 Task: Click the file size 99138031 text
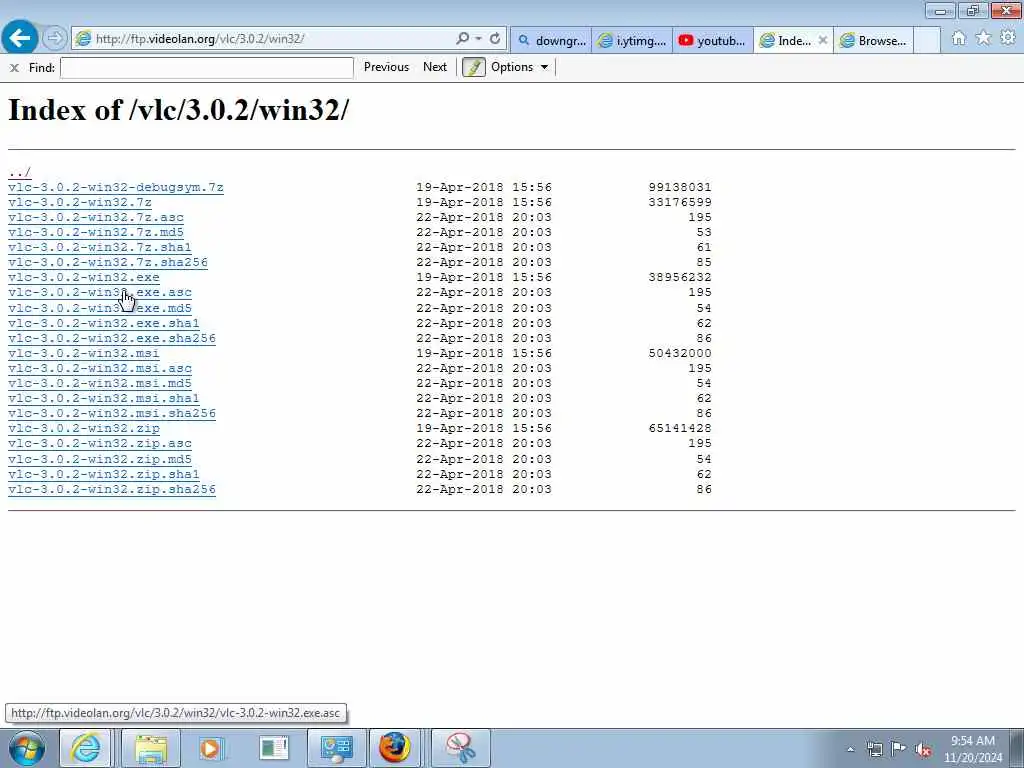pos(680,187)
